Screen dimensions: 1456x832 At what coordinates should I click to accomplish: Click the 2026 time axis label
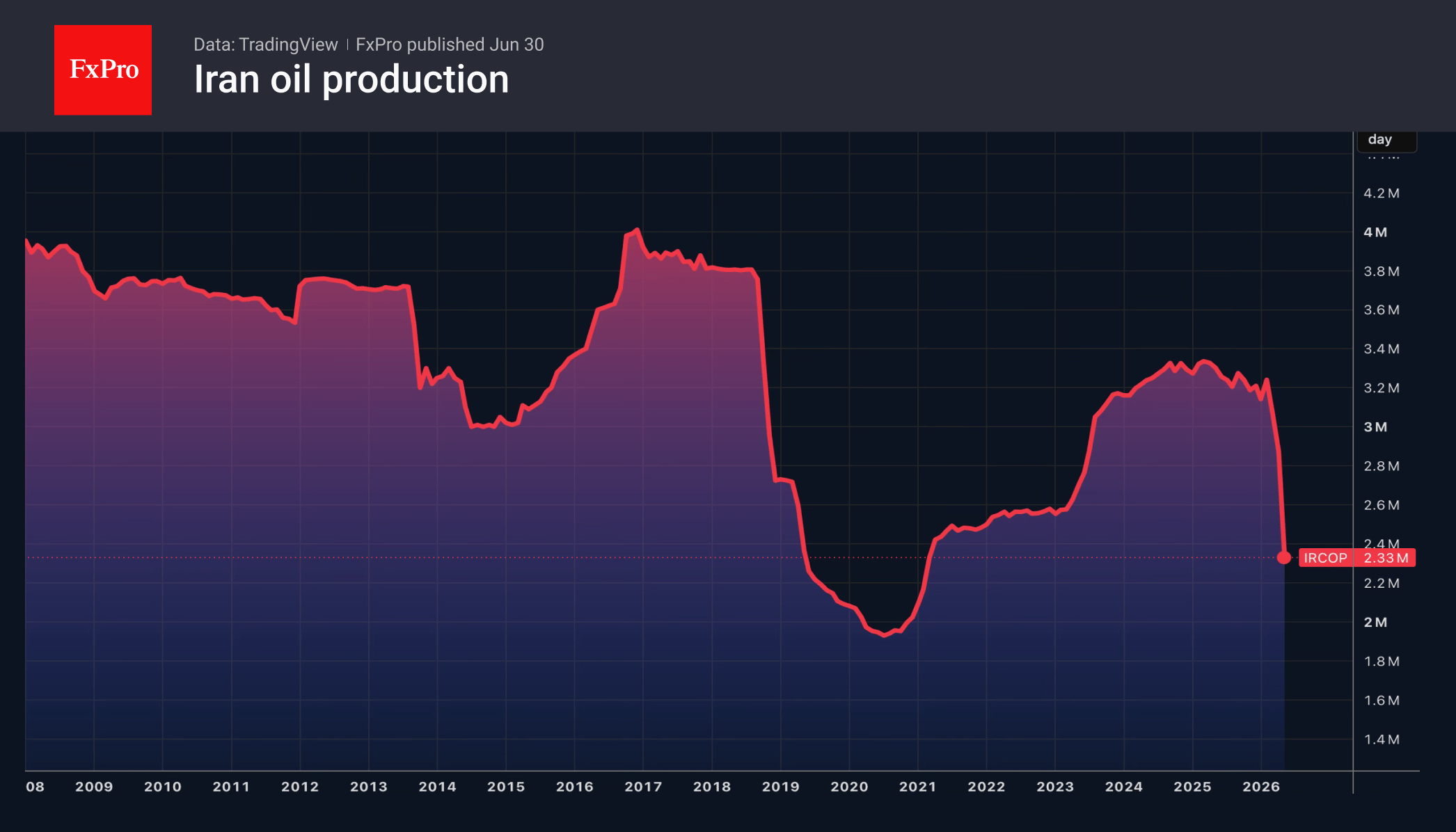point(1261,787)
